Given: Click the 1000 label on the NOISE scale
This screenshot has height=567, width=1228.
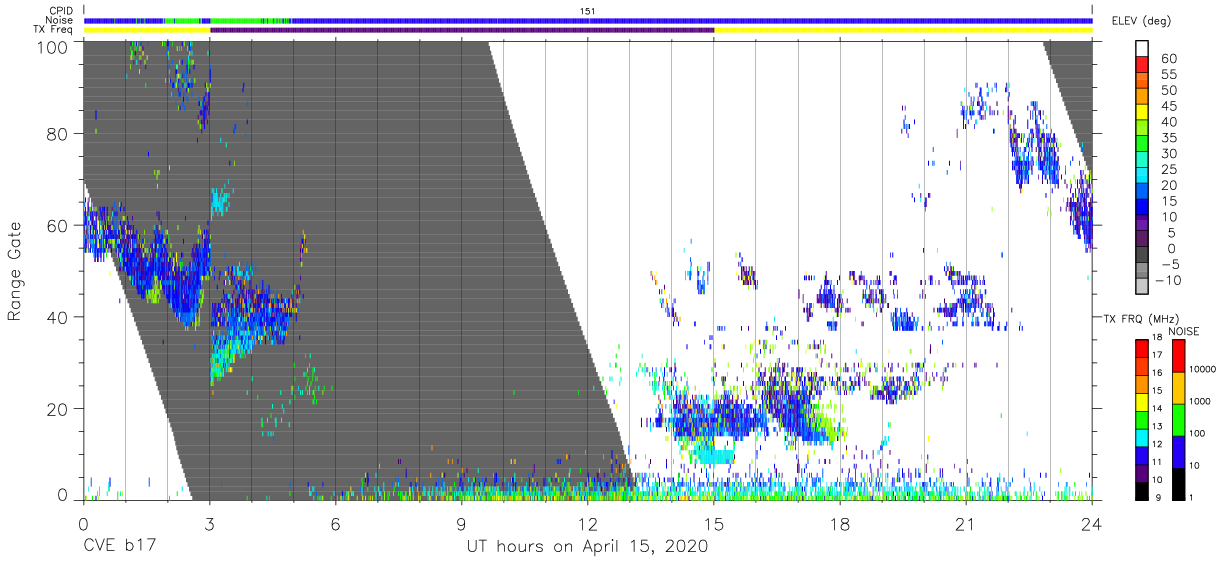Looking at the screenshot, I should click(x=1200, y=402).
